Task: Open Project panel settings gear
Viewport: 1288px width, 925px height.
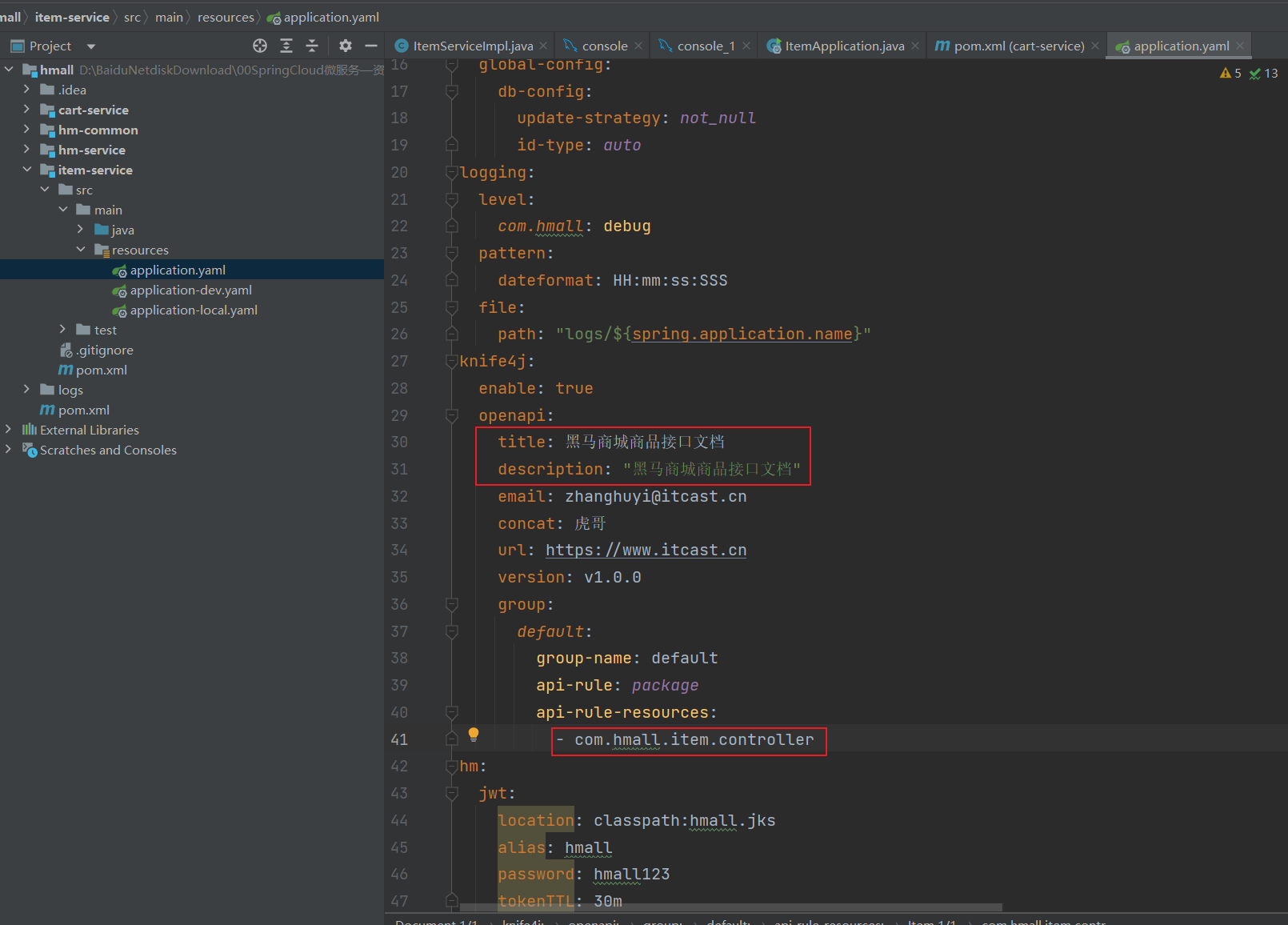Action: (x=346, y=46)
